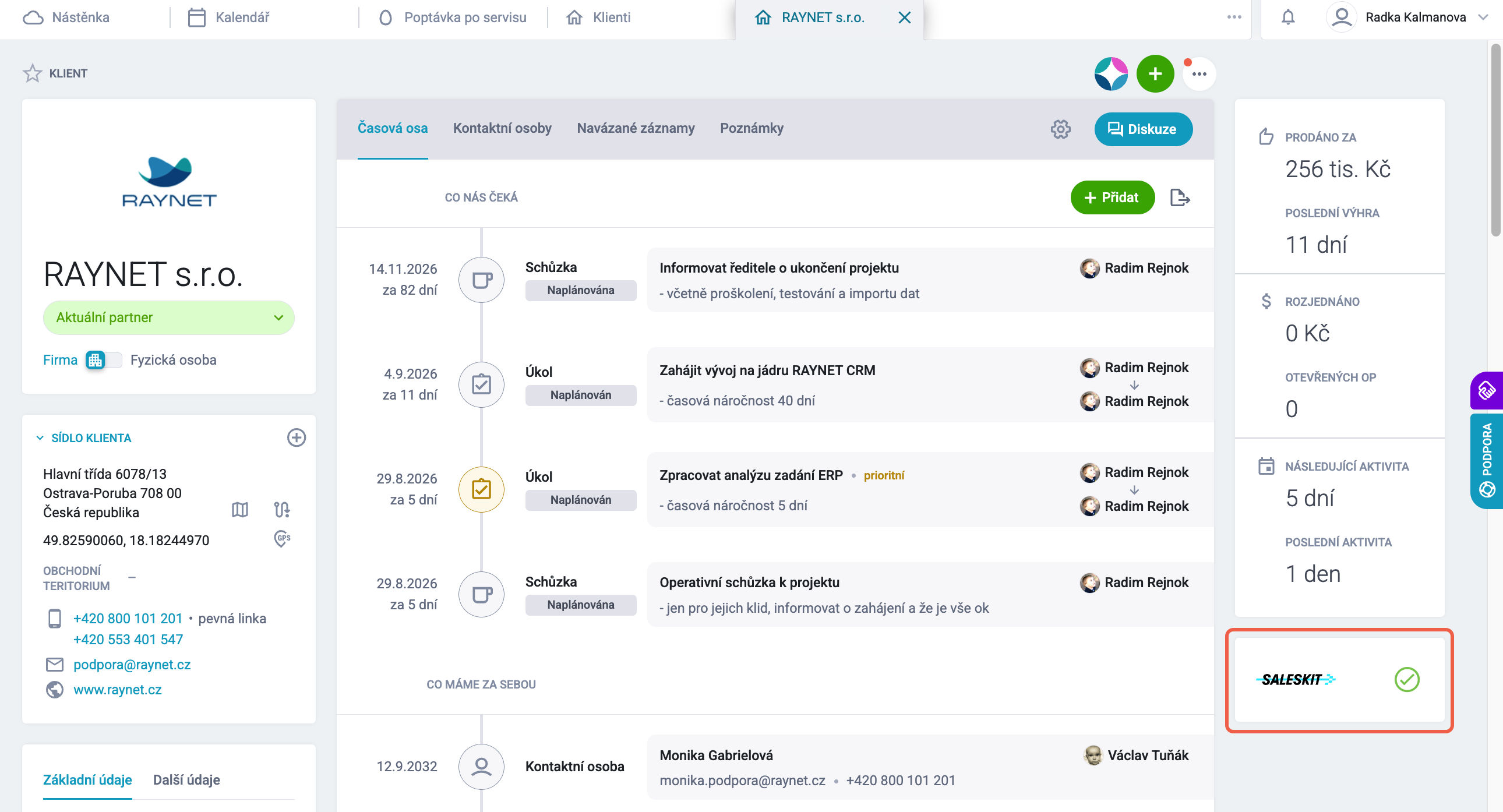Go to the Nástěnka tab
Screen dimensions: 1503x812
(x=66, y=17)
